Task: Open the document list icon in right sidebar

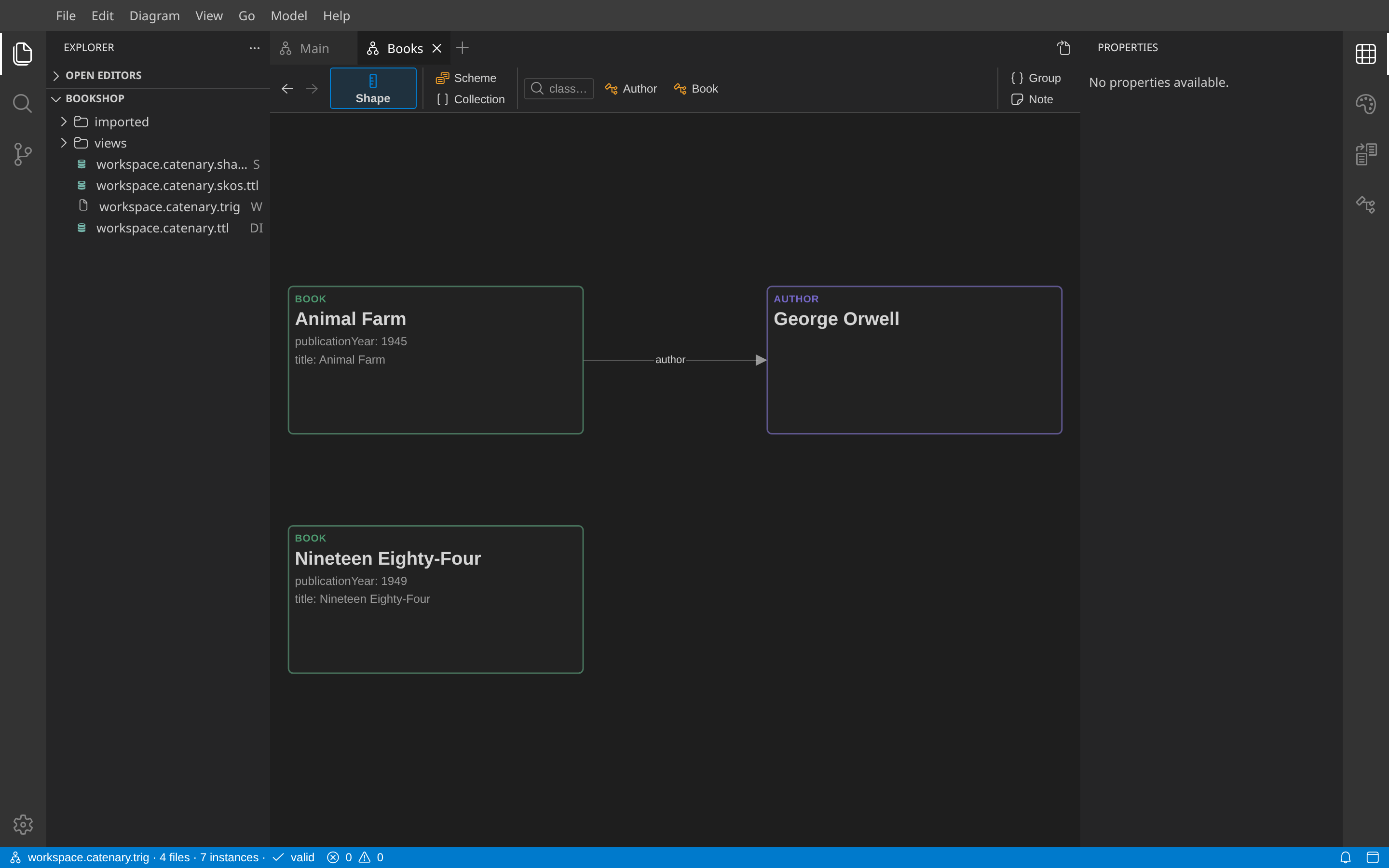Action: [1365, 154]
